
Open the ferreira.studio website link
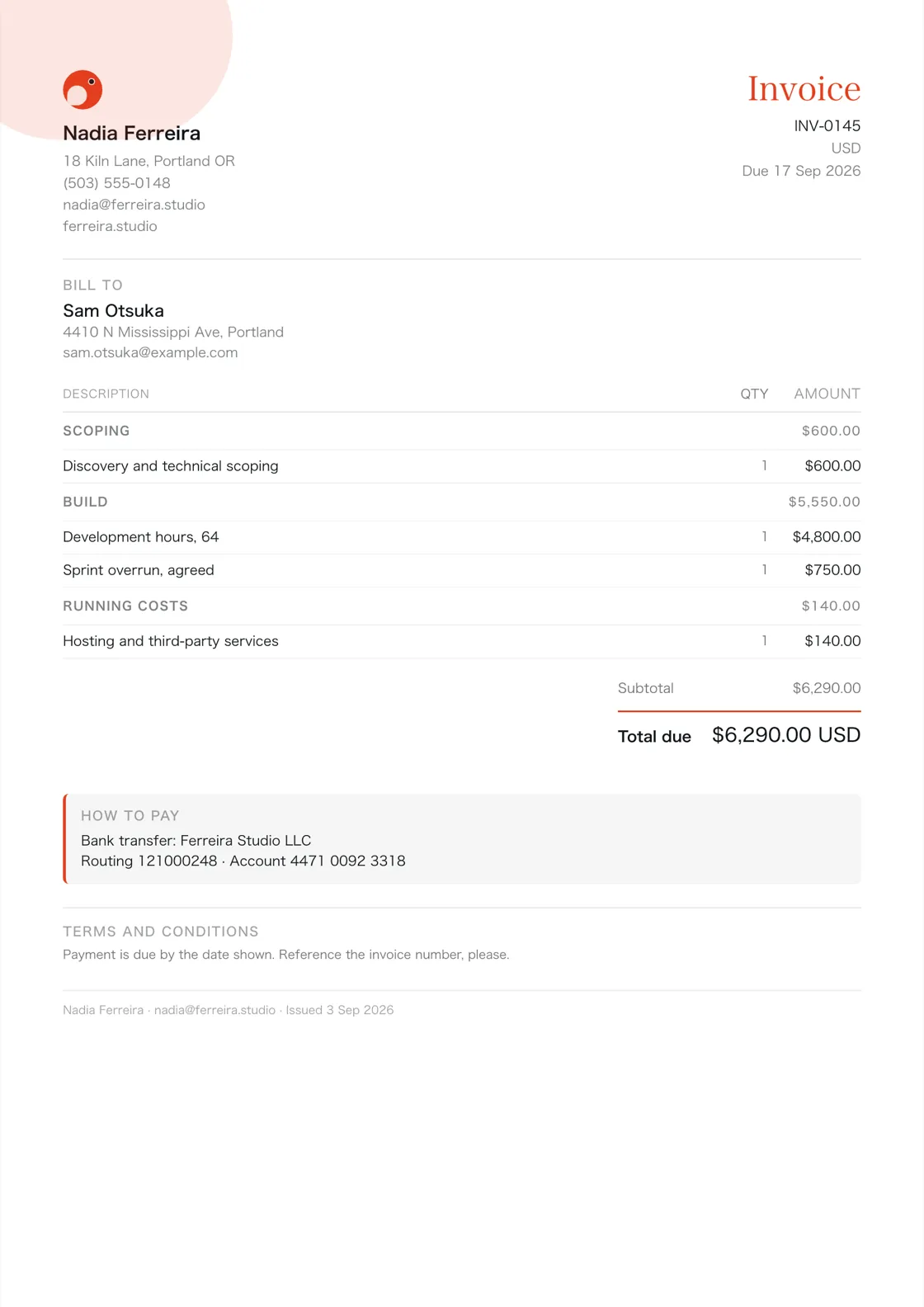(x=110, y=226)
